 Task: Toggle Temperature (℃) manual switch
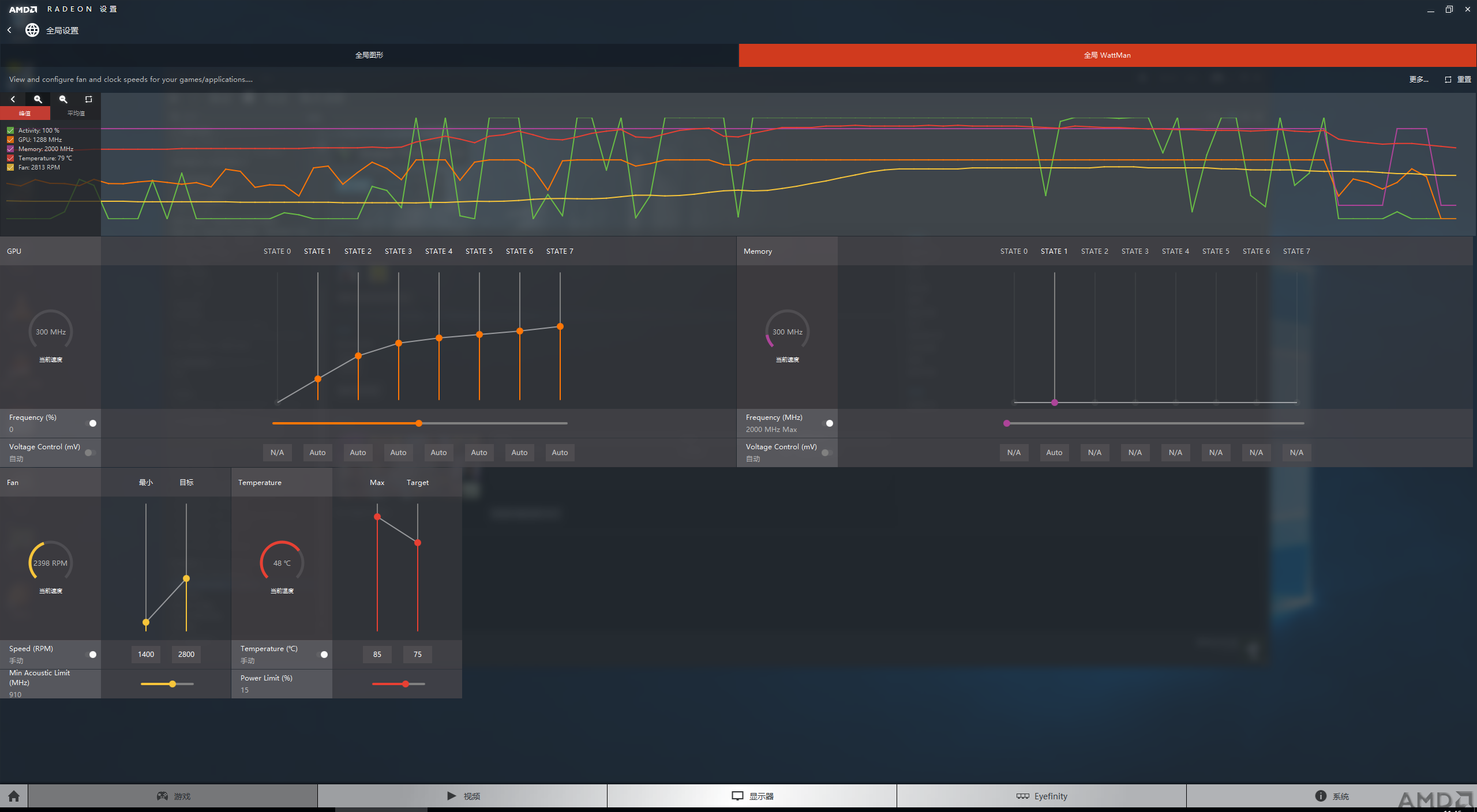point(322,655)
